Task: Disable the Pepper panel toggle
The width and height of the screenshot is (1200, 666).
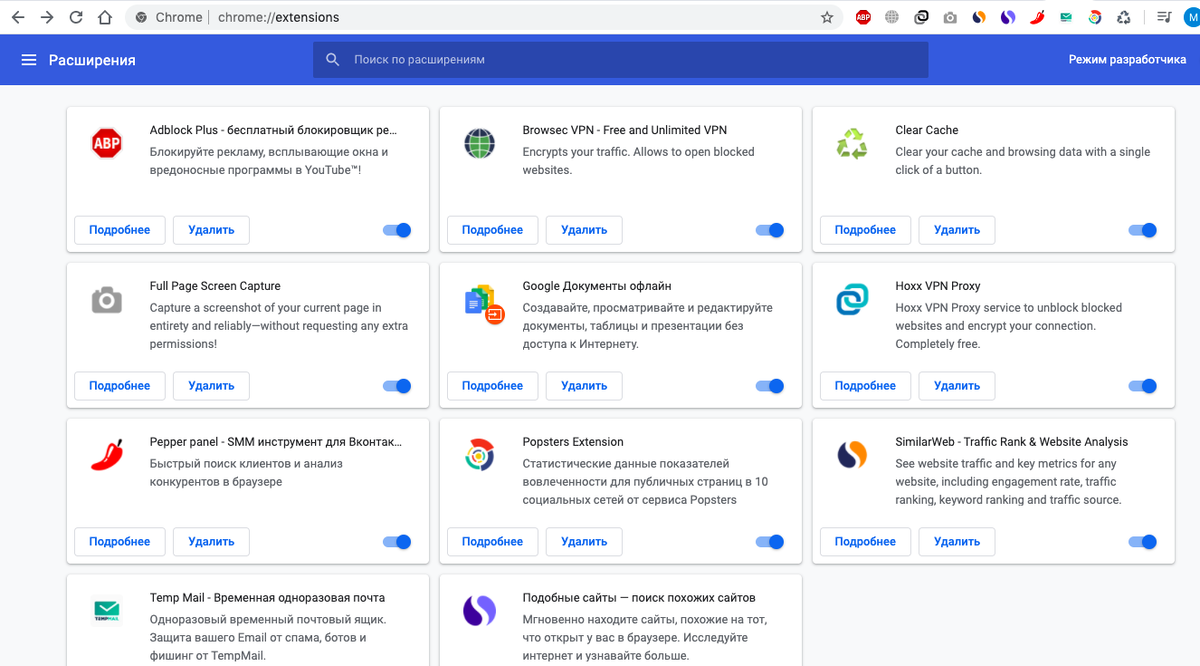Action: (397, 542)
